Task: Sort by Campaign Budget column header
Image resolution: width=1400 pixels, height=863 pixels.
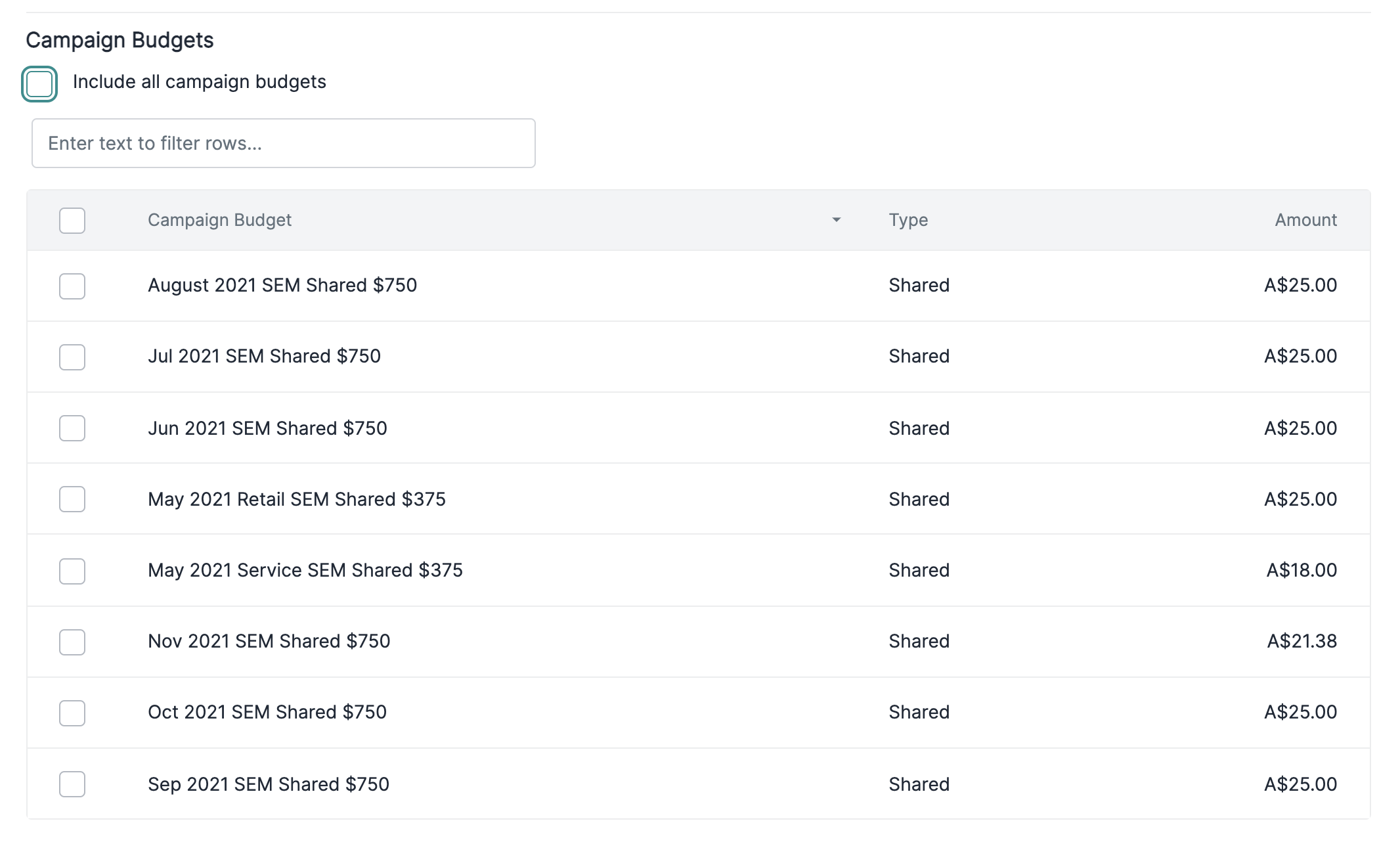Action: pos(219,220)
